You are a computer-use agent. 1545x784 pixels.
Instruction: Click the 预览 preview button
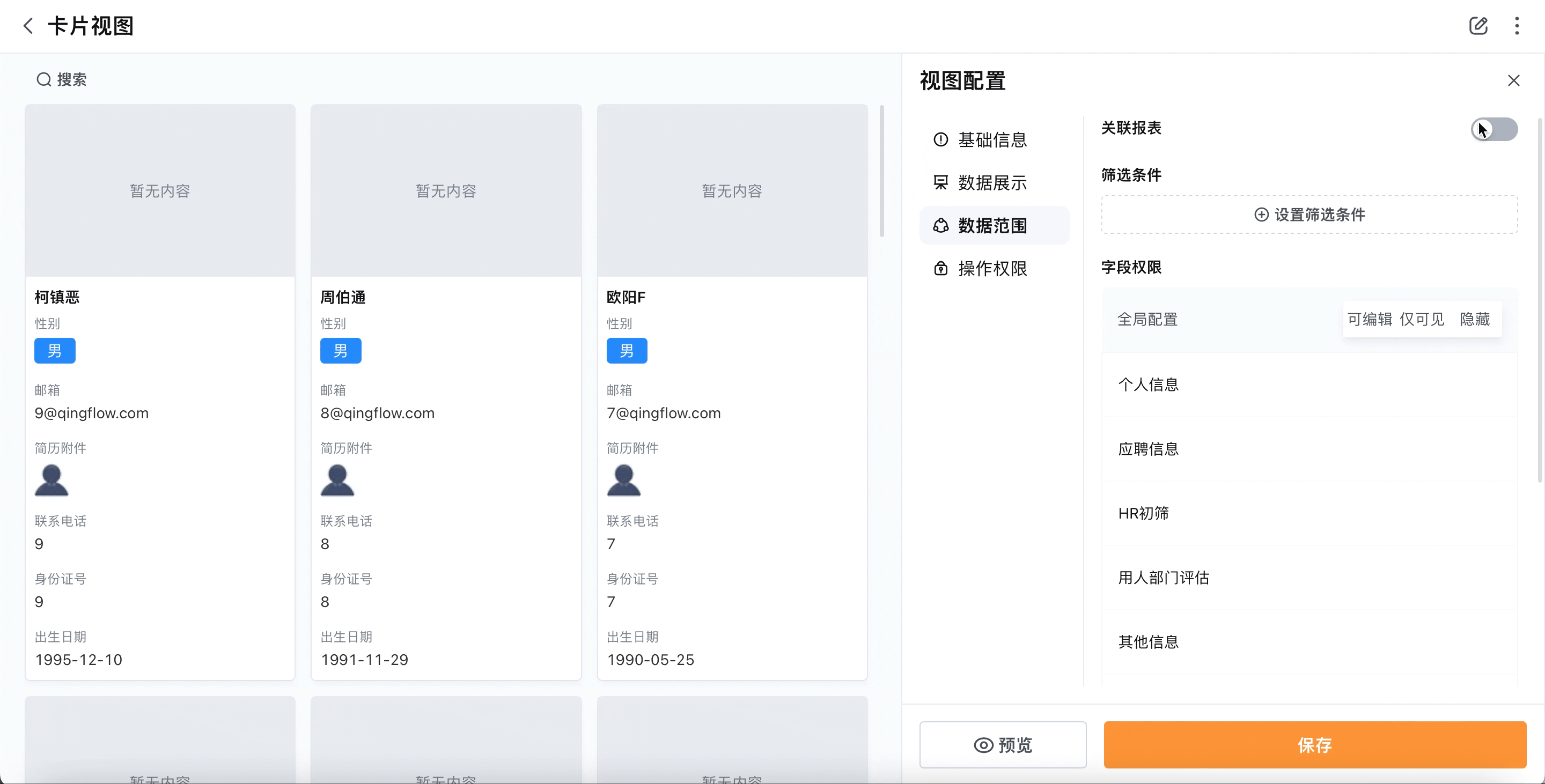(1003, 745)
